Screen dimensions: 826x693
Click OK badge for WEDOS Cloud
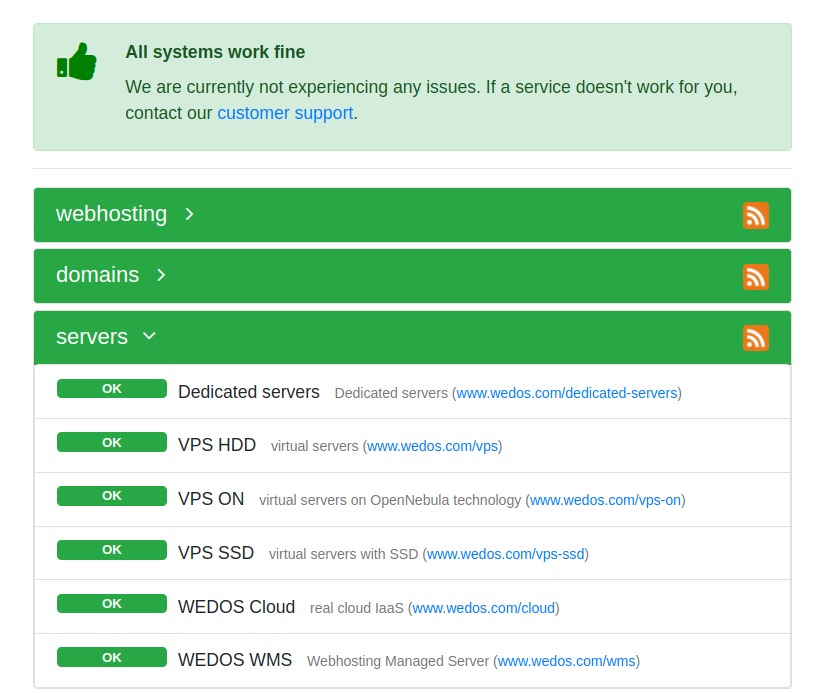112,603
